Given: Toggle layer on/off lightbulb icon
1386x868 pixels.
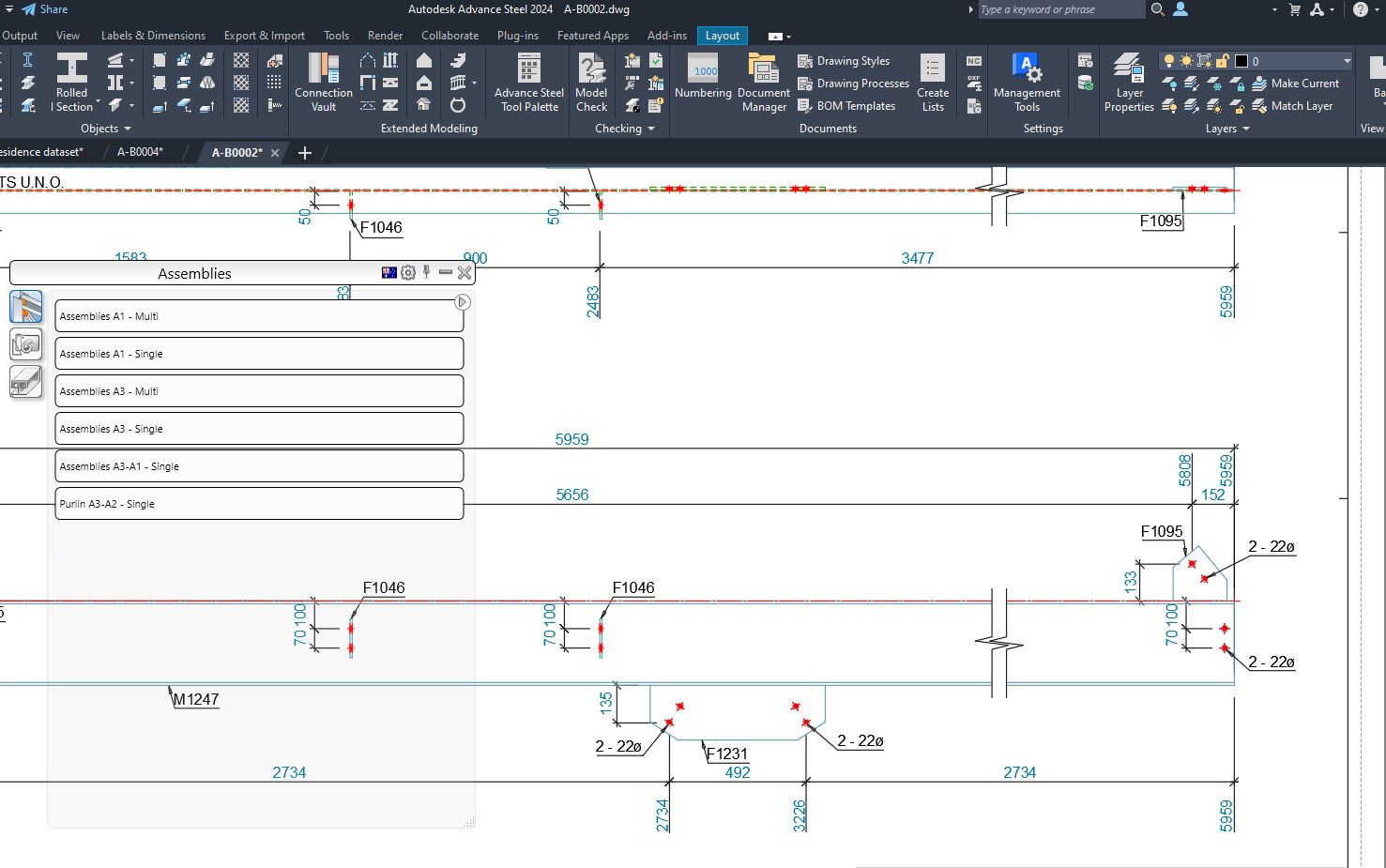Looking at the screenshot, I should [1169, 61].
